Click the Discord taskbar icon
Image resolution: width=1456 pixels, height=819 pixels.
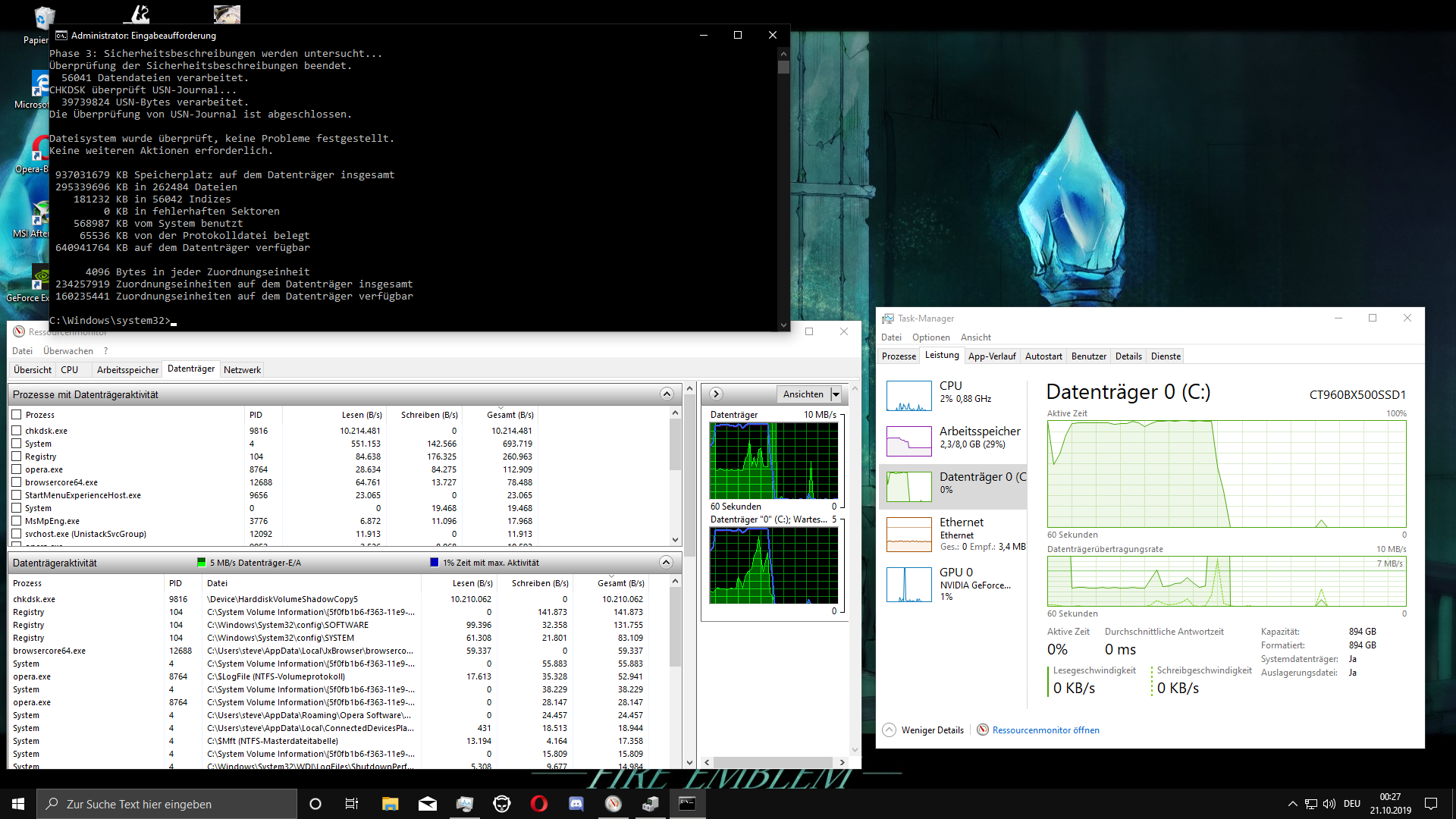point(576,804)
